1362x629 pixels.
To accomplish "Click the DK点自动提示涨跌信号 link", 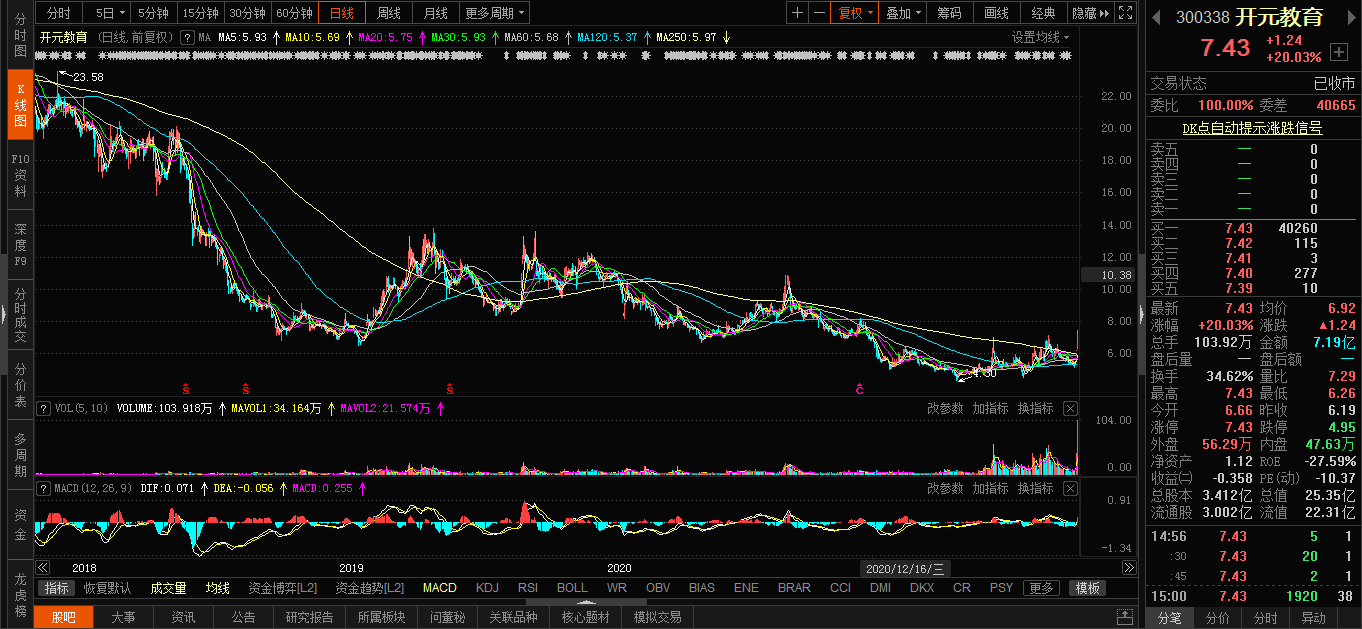I will [x=1251, y=128].
